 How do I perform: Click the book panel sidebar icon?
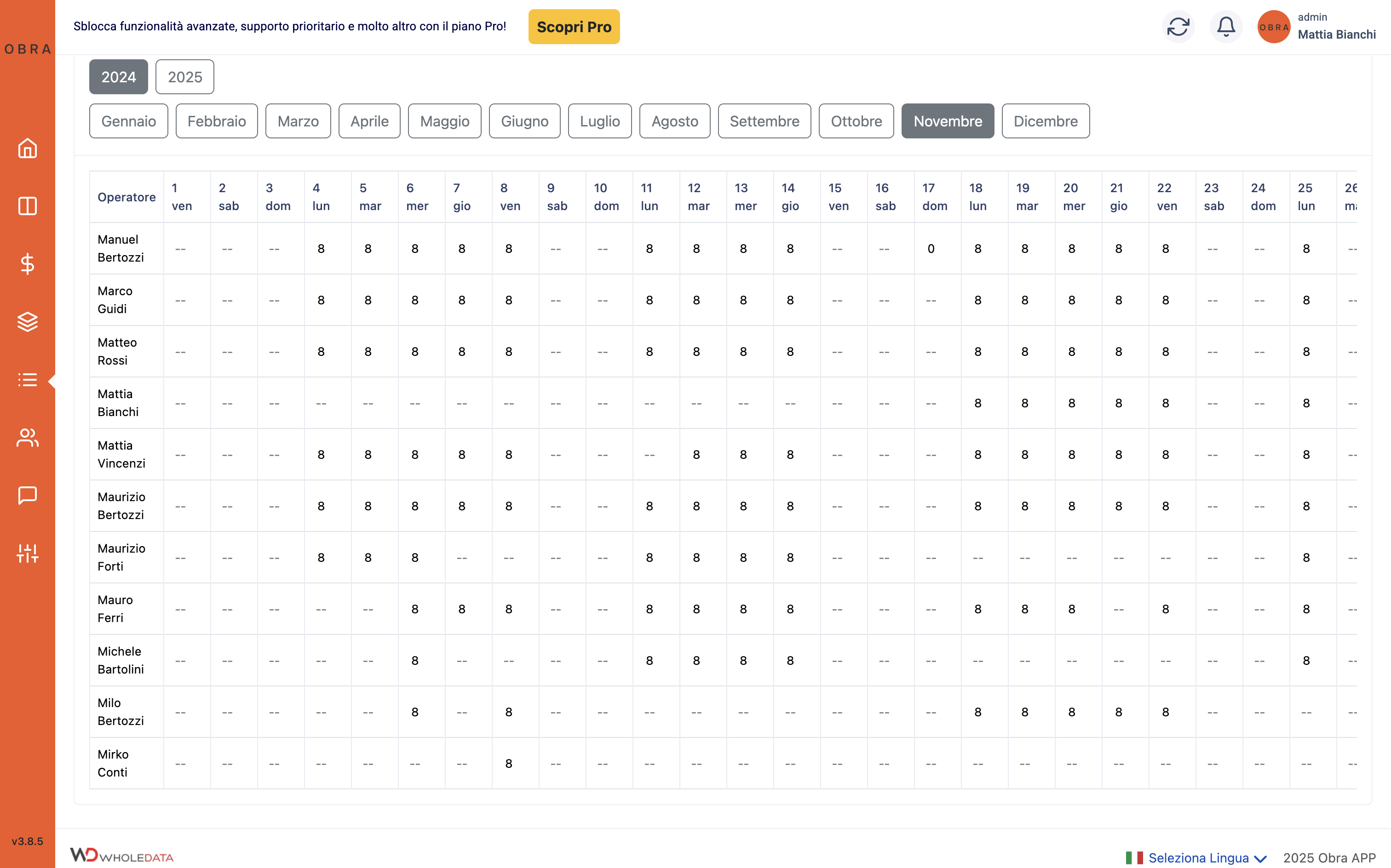tap(28, 206)
